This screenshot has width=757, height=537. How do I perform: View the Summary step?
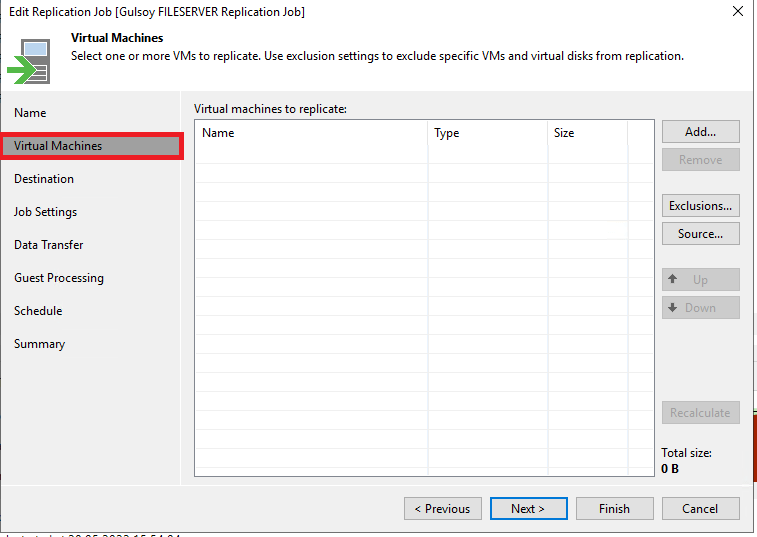pyautogui.click(x=39, y=344)
